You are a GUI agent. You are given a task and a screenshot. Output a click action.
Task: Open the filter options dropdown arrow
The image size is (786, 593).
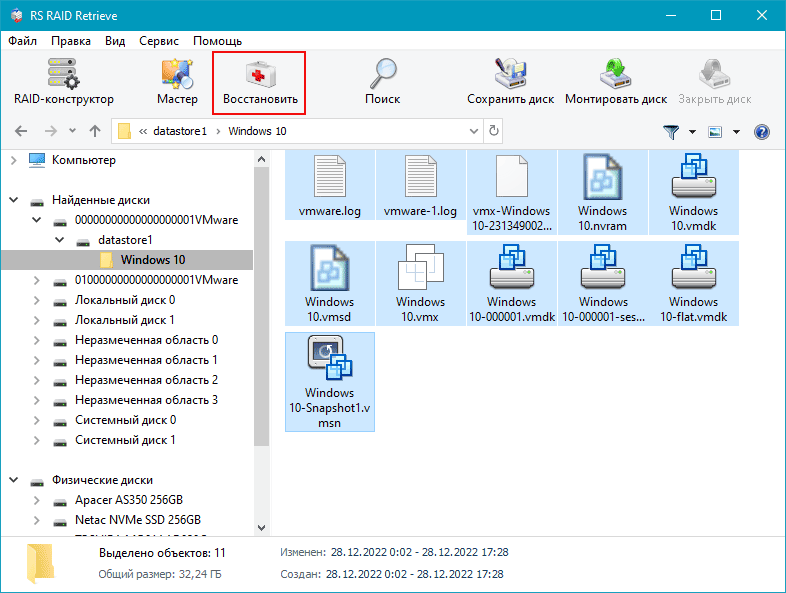(692, 132)
